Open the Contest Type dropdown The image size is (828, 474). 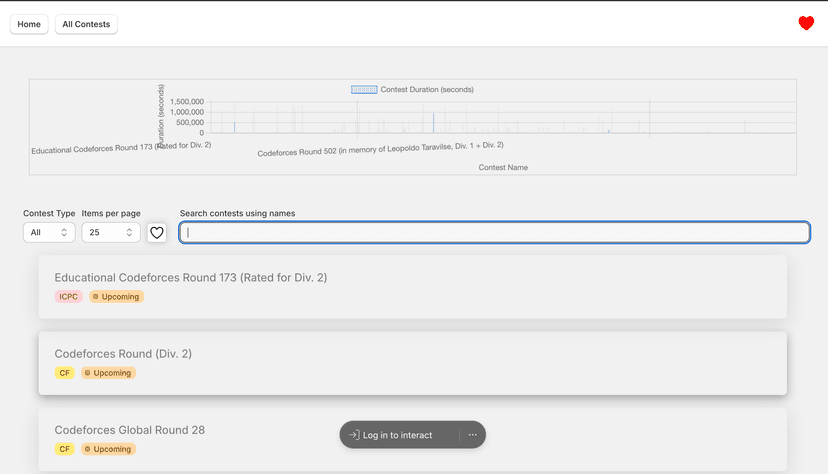coord(49,232)
